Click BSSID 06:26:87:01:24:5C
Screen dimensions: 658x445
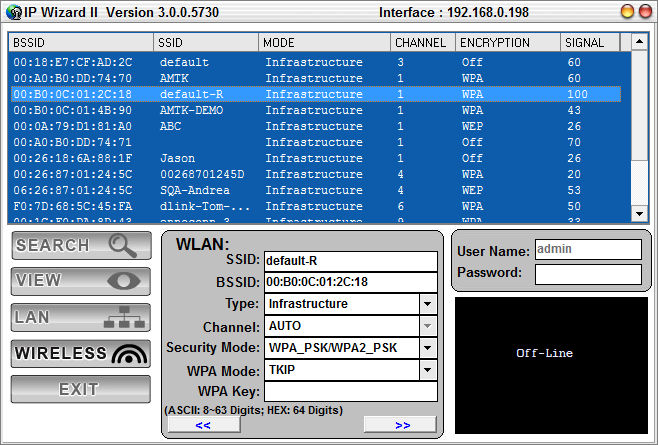pos(73,190)
